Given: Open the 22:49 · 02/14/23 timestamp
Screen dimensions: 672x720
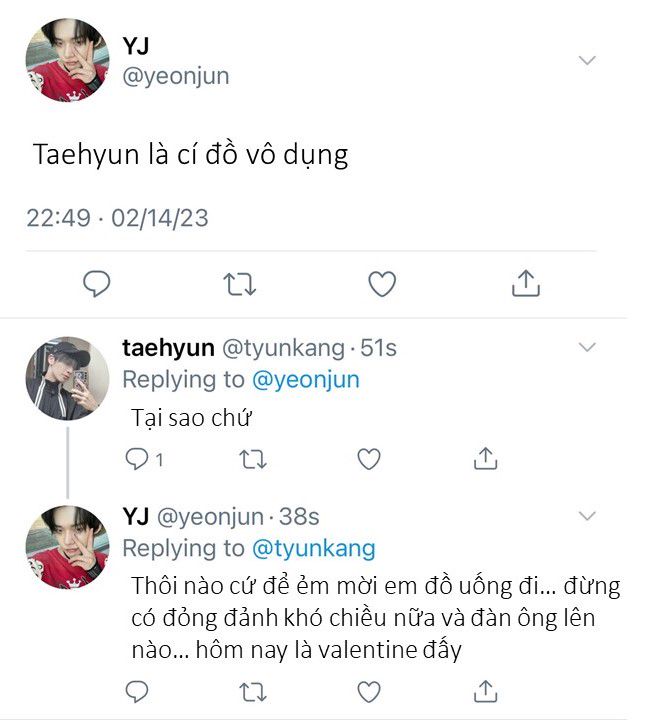Looking at the screenshot, I should [117, 217].
